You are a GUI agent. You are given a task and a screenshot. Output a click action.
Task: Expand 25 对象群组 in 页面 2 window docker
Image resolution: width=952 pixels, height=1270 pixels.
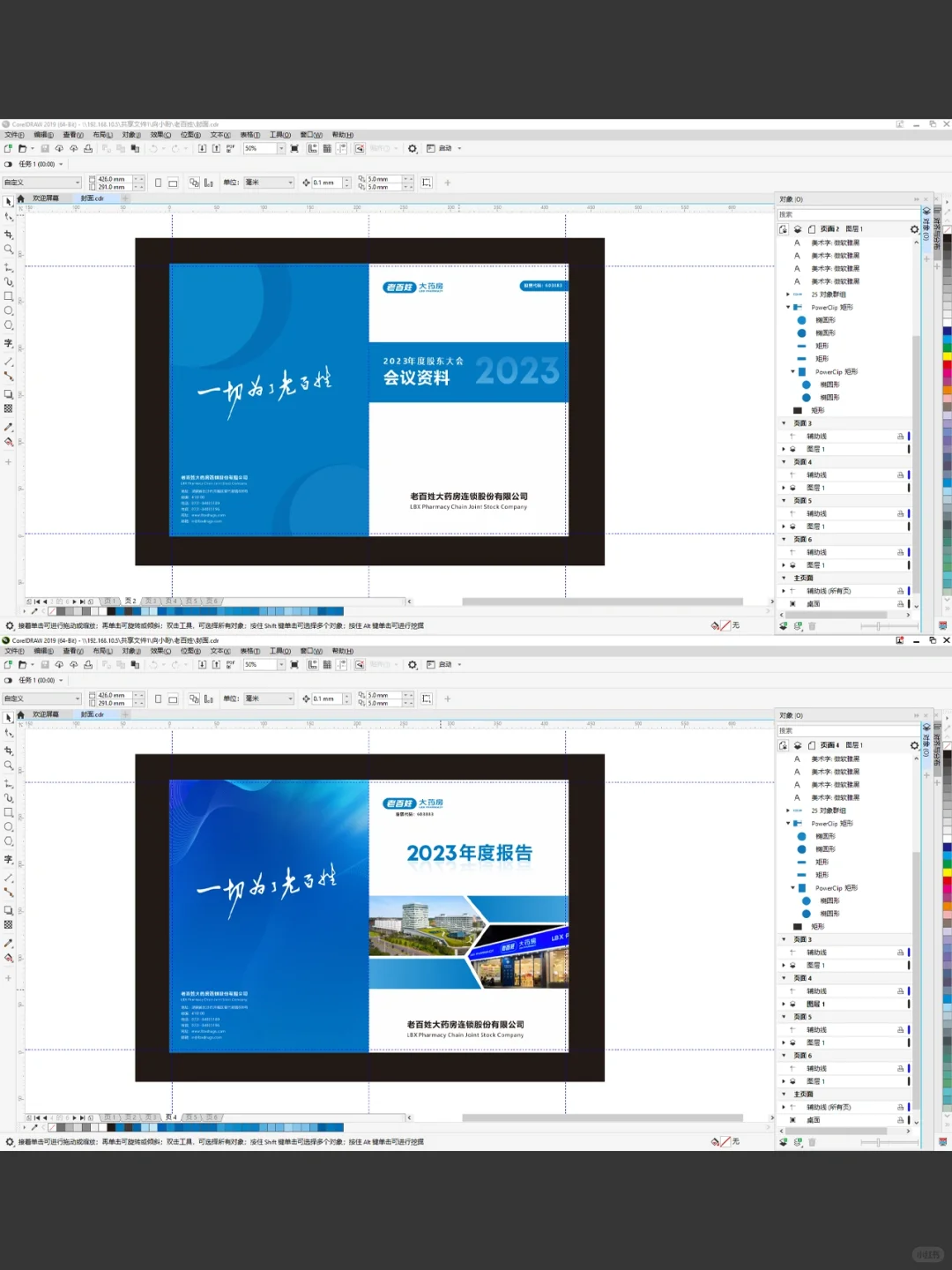(788, 295)
